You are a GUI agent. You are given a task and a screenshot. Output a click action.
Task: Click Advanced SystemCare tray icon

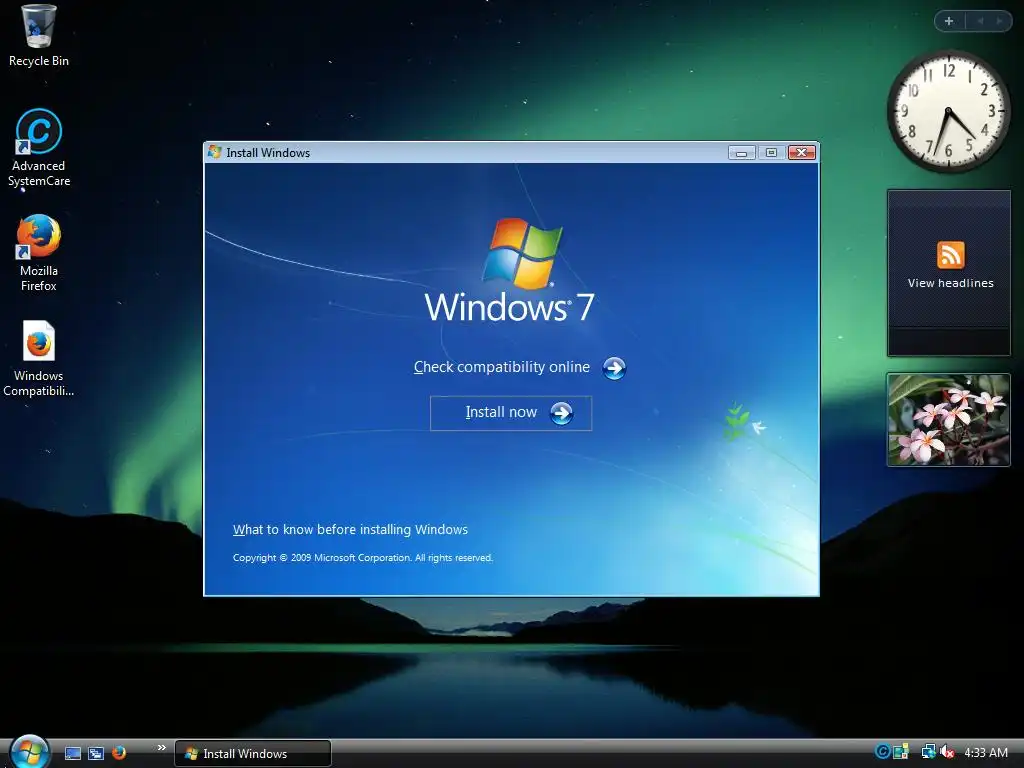tap(882, 752)
